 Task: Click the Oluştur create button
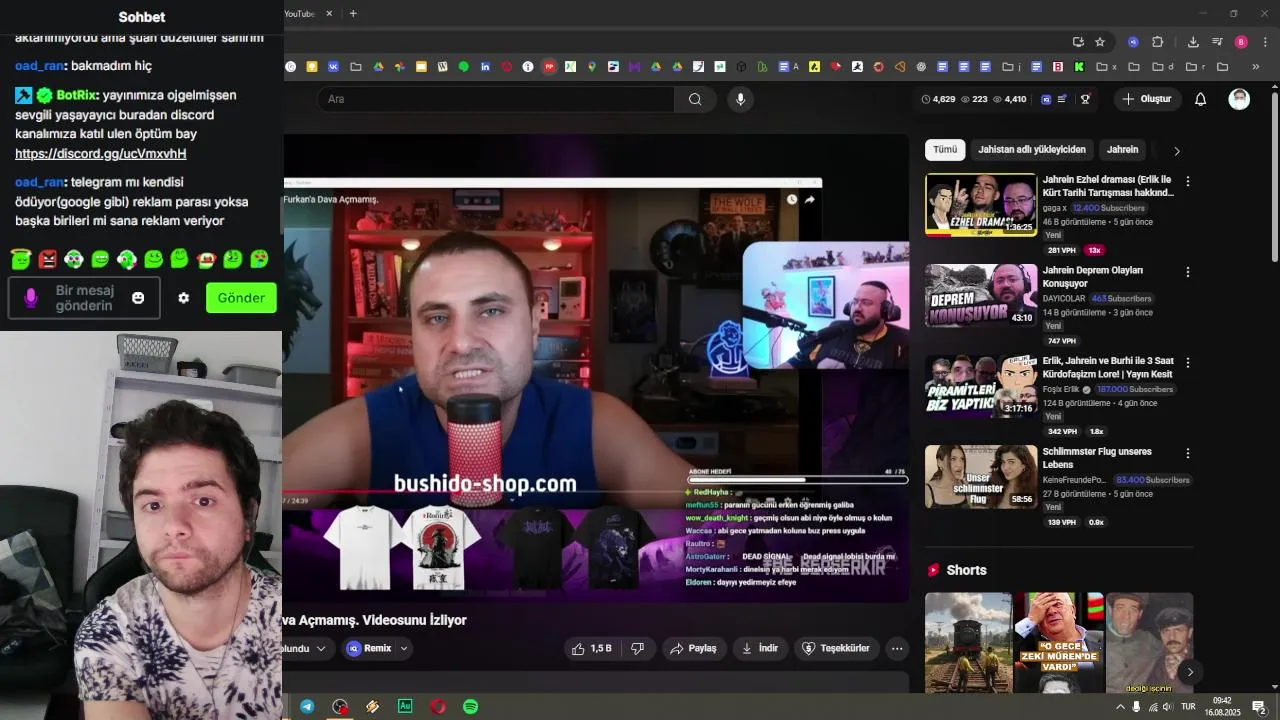(x=1147, y=99)
